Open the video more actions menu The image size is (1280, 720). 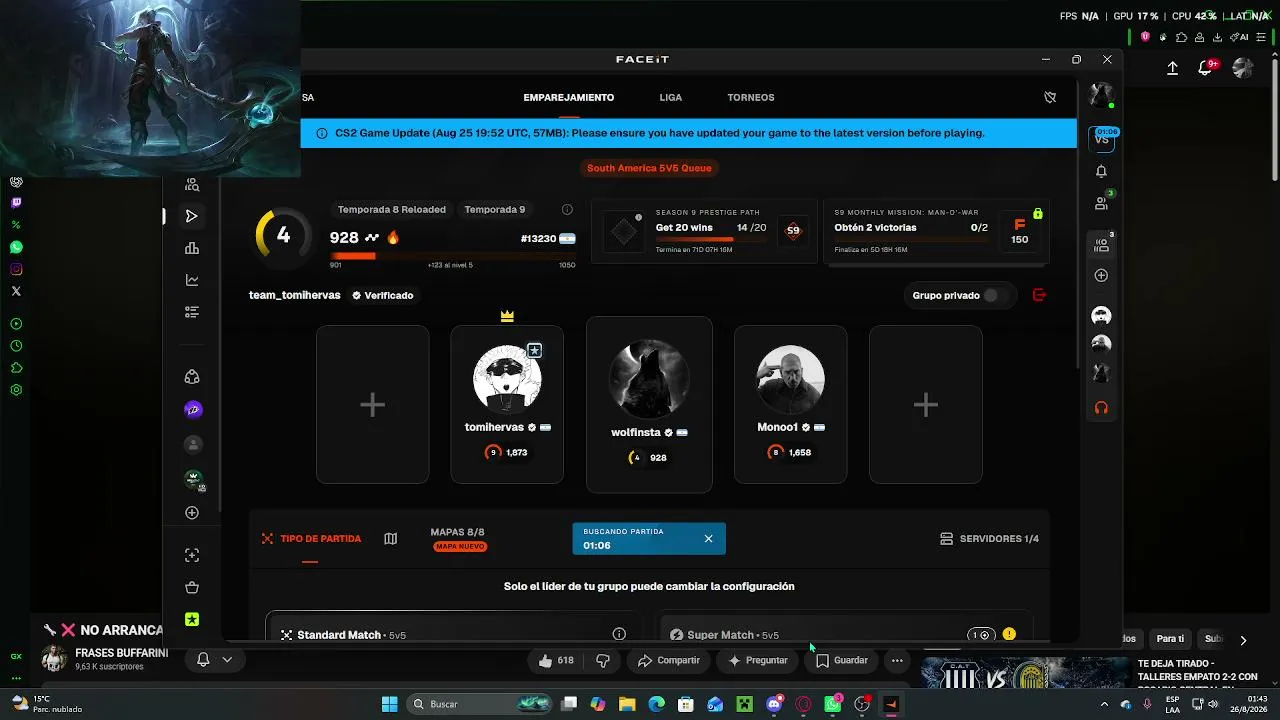897,660
